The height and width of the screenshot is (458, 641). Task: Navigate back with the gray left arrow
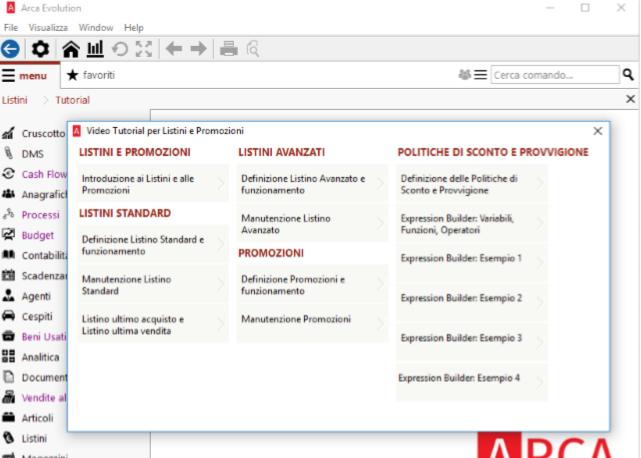174,49
